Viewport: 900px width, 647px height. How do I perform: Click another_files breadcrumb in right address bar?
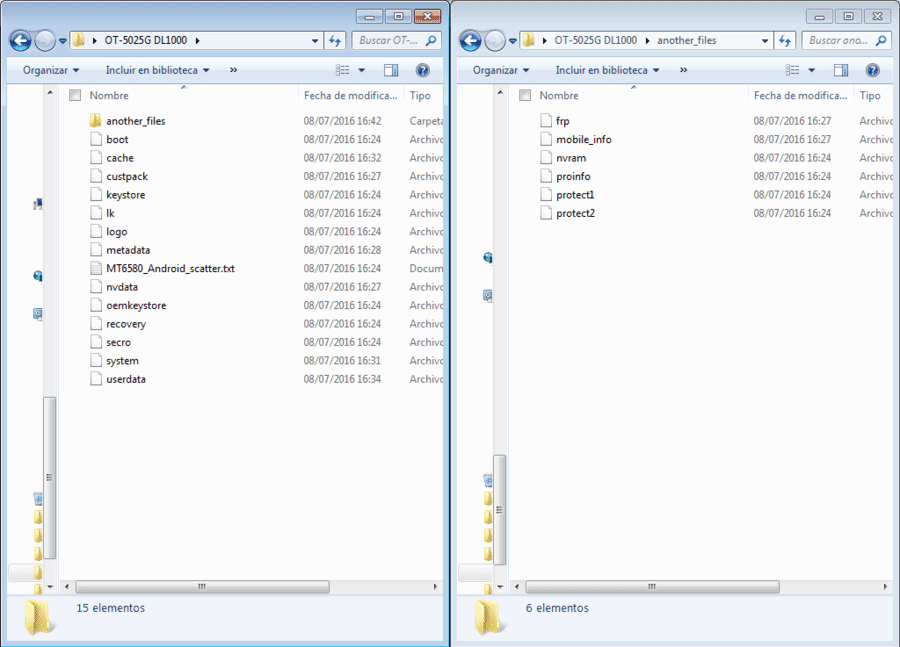click(686, 40)
